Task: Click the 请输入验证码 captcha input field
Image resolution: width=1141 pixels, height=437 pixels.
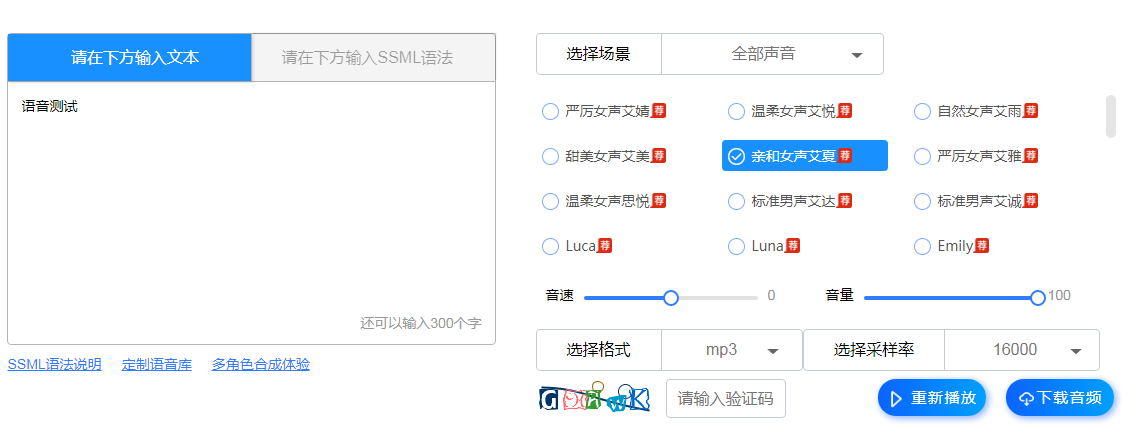Action: pos(725,398)
